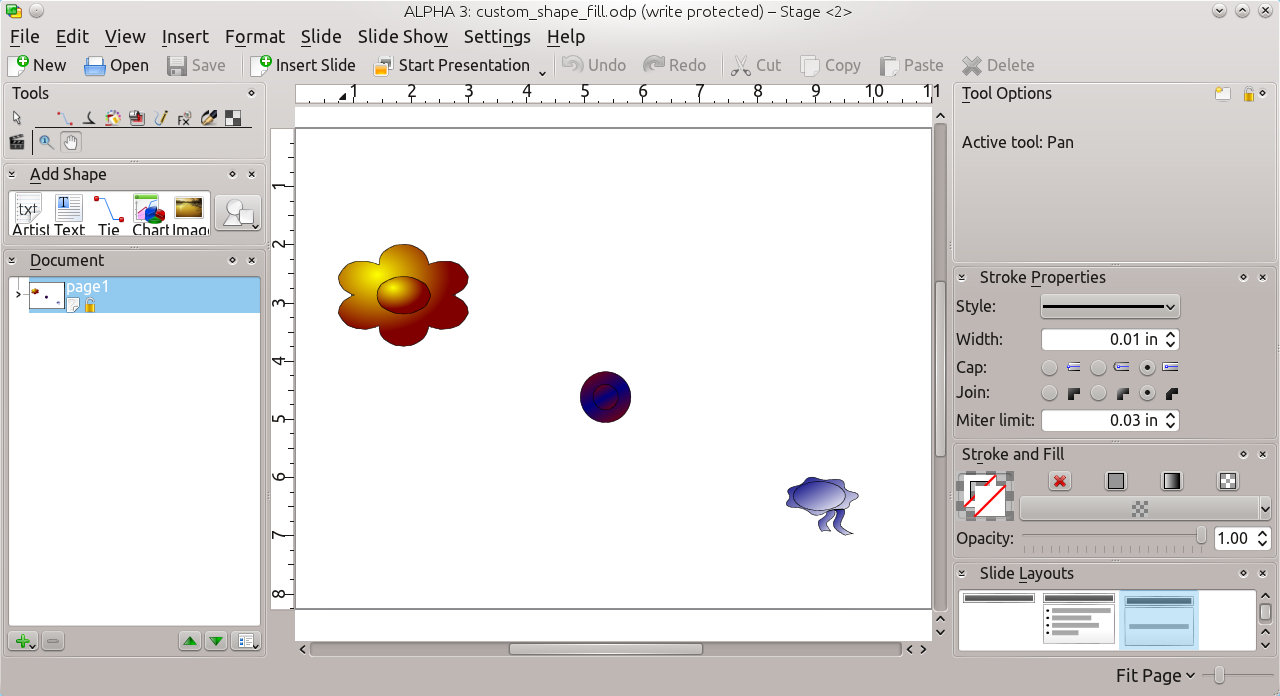This screenshot has width=1280, height=696.
Task: Select the zoom magnifier tool
Action: tap(46, 142)
